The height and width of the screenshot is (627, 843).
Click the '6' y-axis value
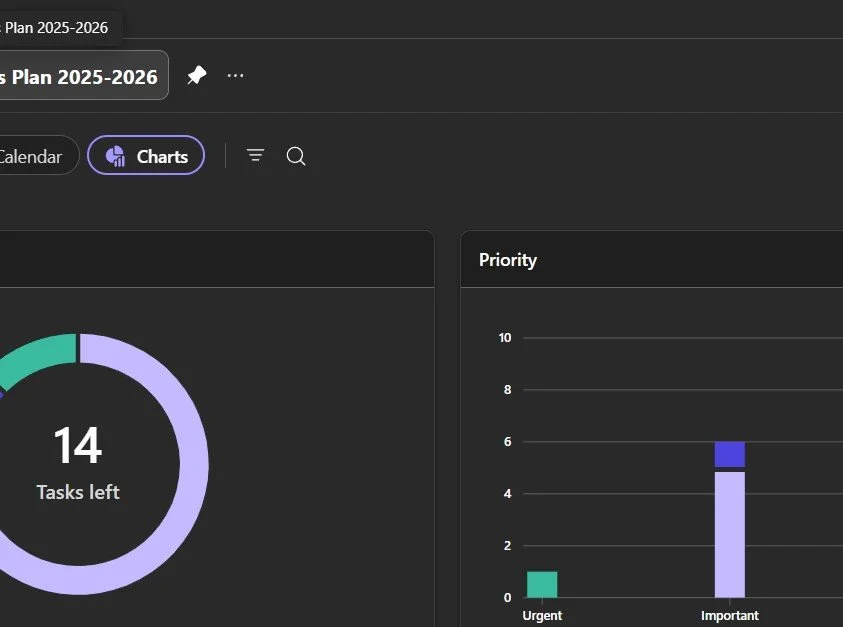tap(508, 441)
